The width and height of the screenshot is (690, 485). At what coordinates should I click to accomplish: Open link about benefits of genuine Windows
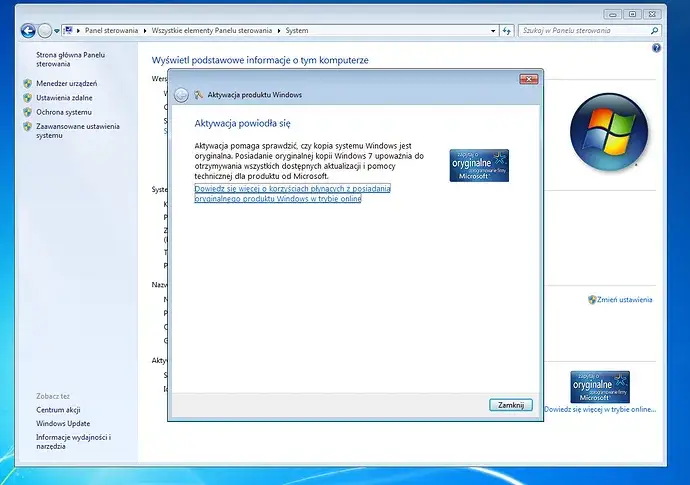click(292, 194)
